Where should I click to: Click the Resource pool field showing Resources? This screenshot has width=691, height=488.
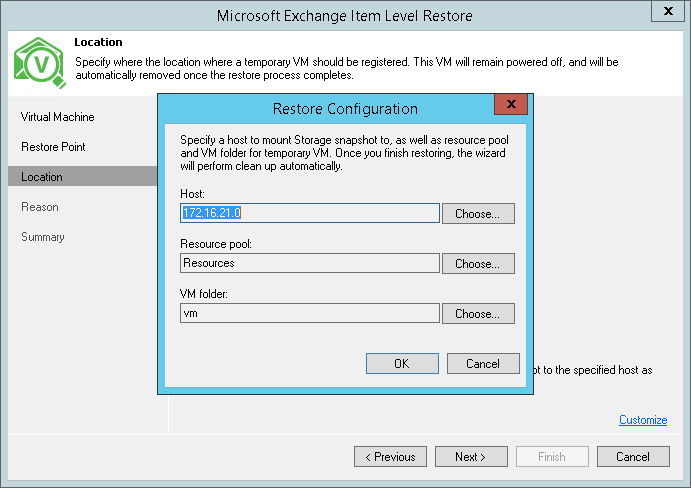point(309,263)
